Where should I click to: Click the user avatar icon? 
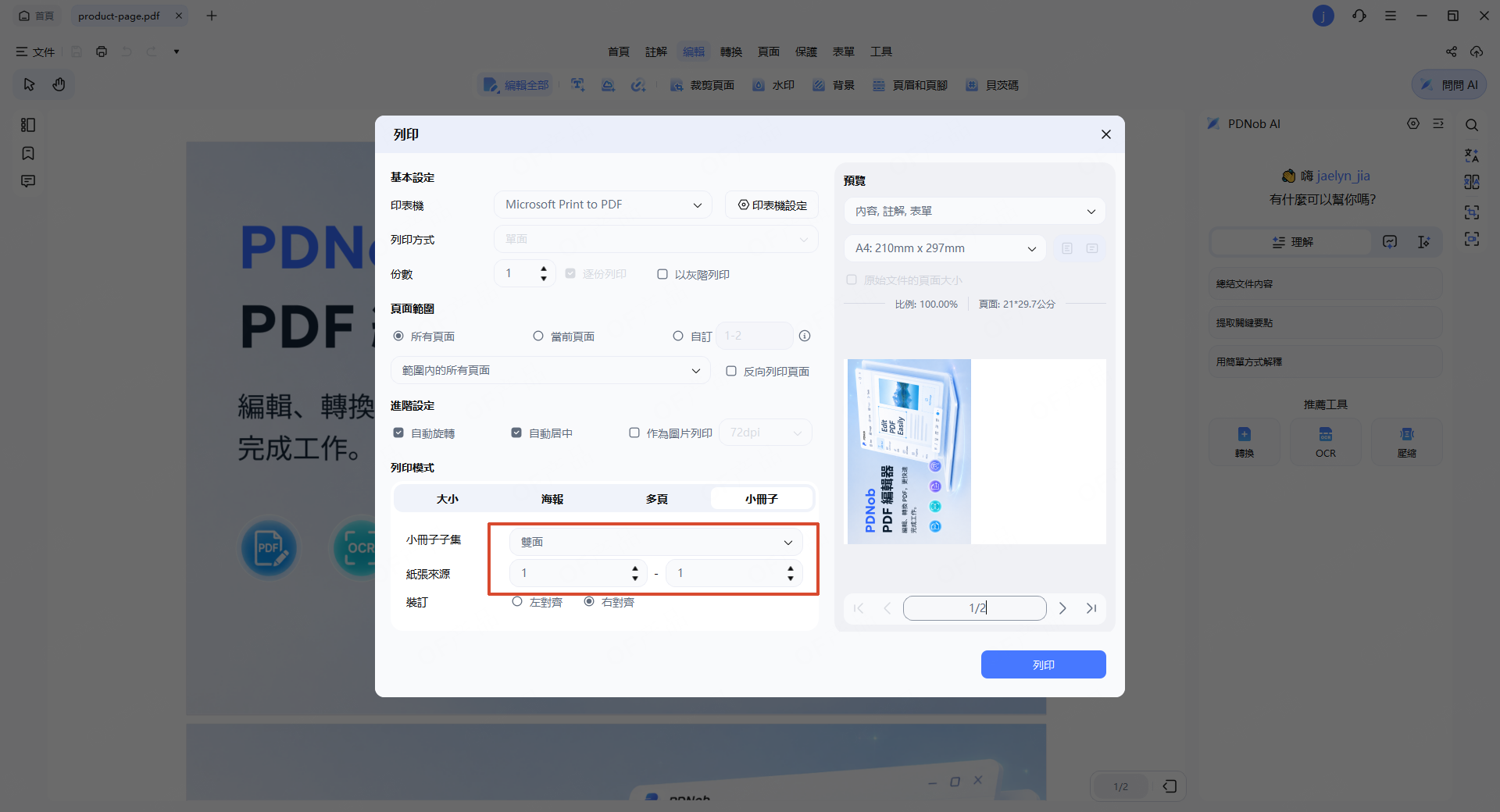coord(1323,16)
